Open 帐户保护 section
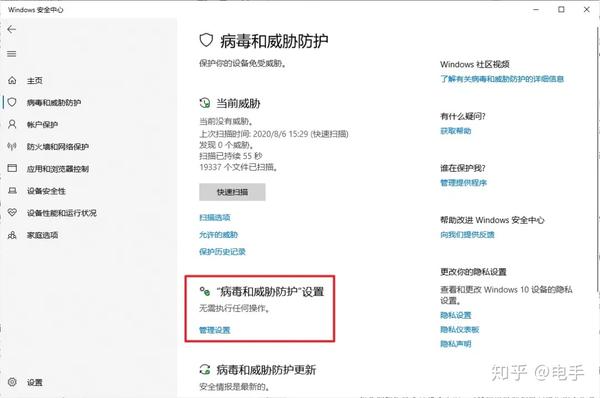 pyautogui.click(x=42, y=125)
